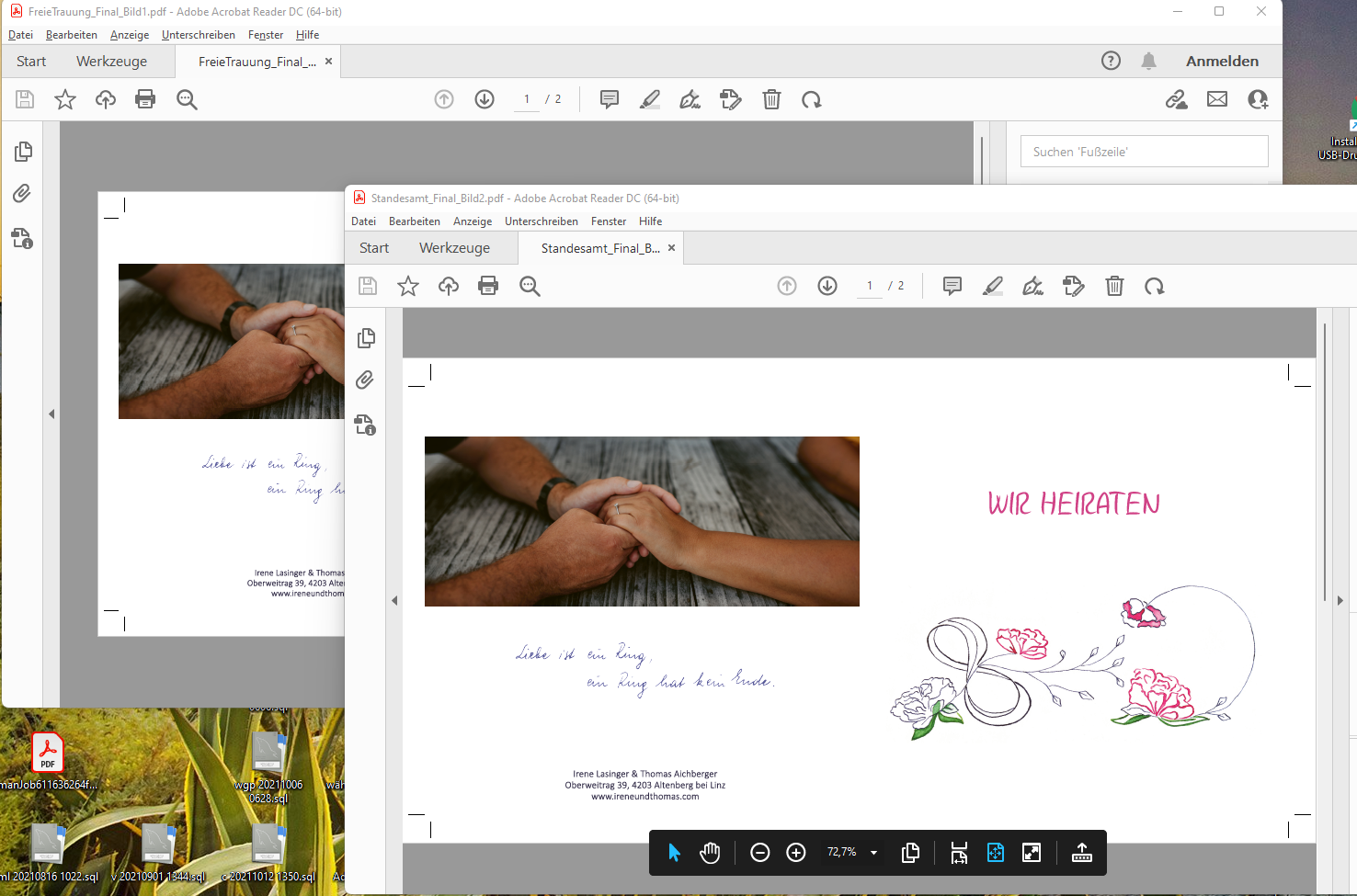Select the PDF file icon on desktop

point(48,753)
